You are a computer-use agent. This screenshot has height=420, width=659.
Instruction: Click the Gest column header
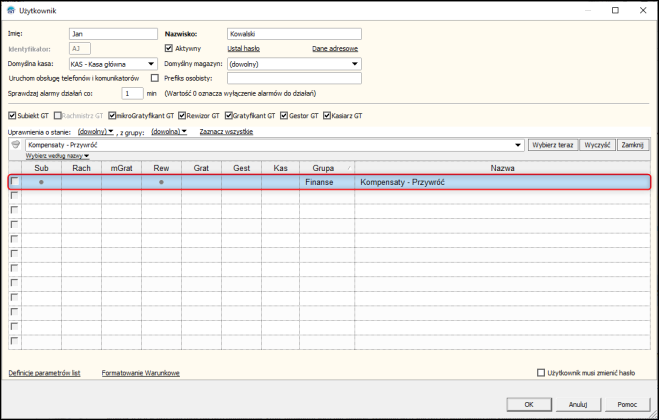click(241, 168)
